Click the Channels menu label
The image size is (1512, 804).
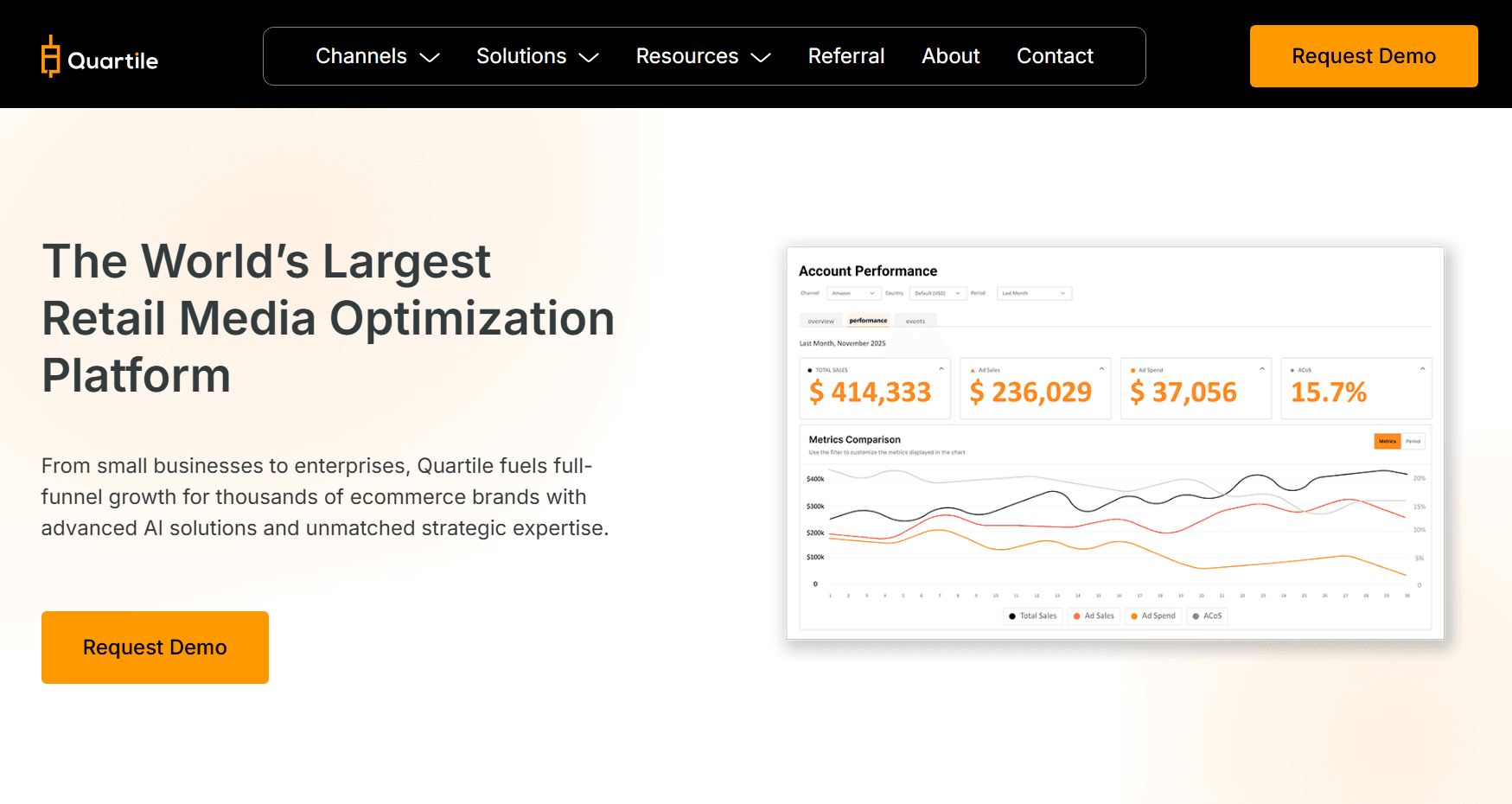pos(361,56)
